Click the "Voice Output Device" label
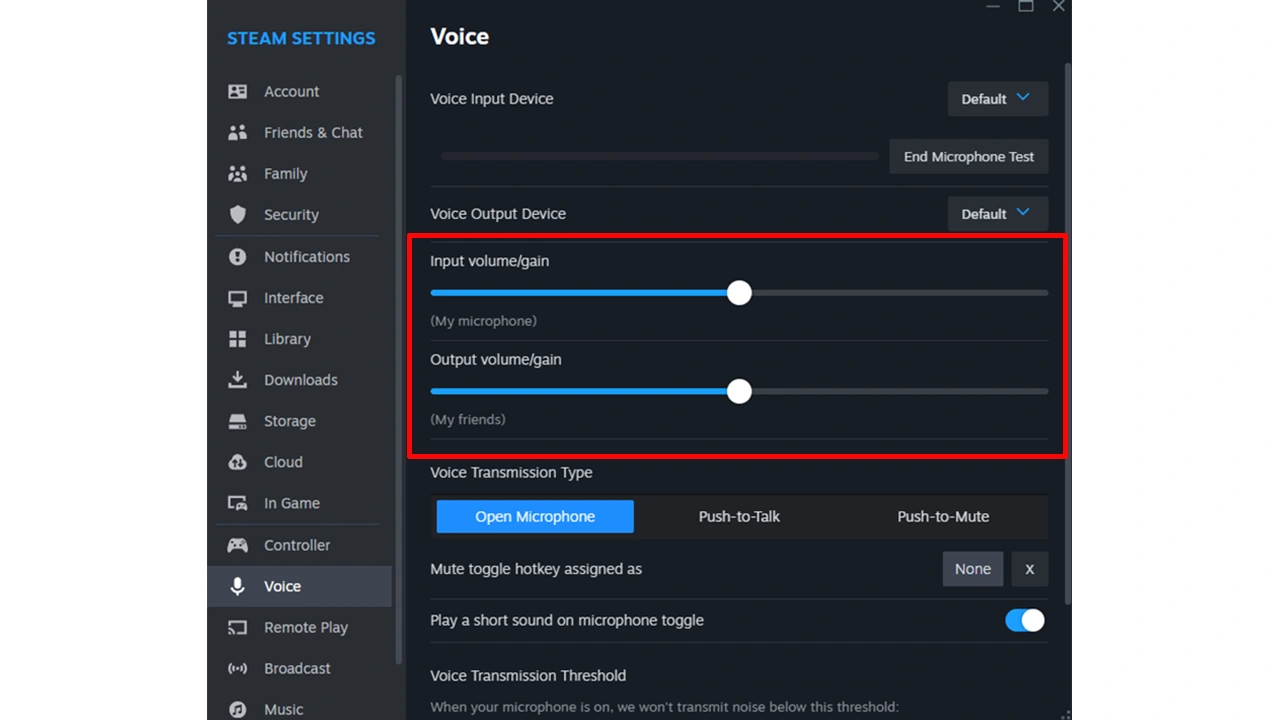This screenshot has width=1280, height=720. (498, 213)
